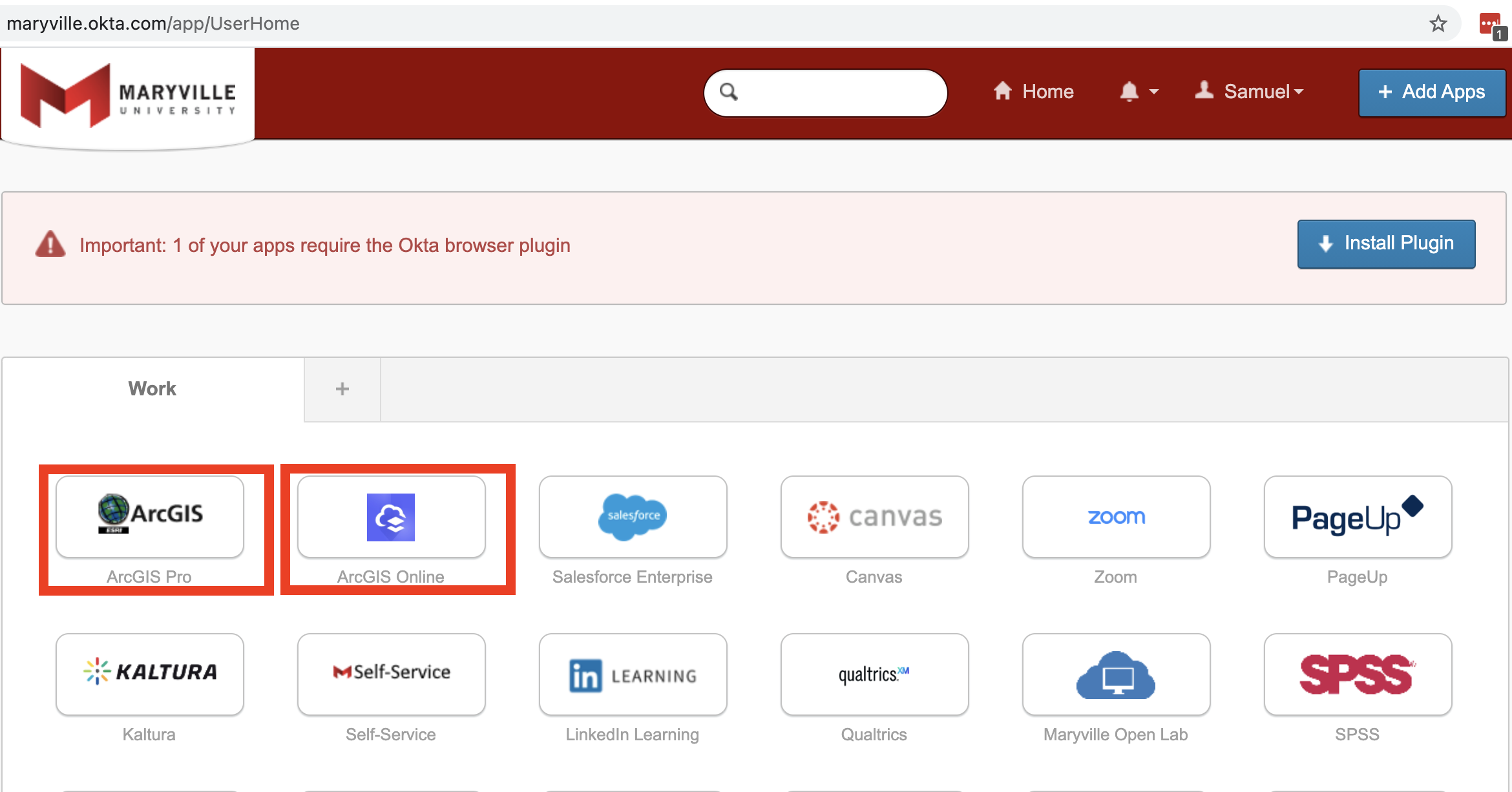Select the Work tab
Image resolution: width=1512 pixels, height=792 pixels.
click(x=152, y=389)
